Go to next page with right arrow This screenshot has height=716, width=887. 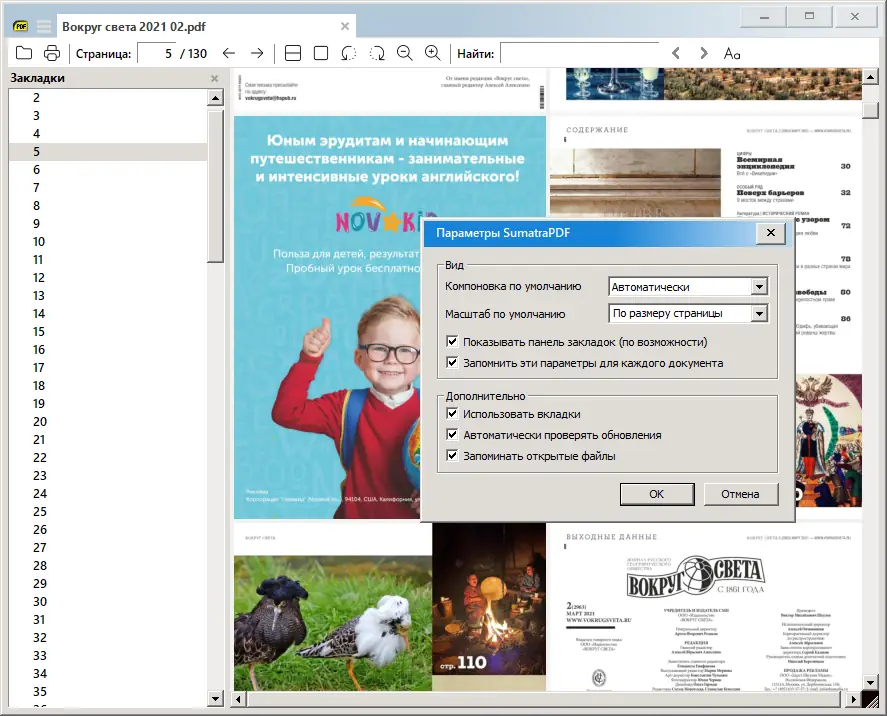pos(257,53)
